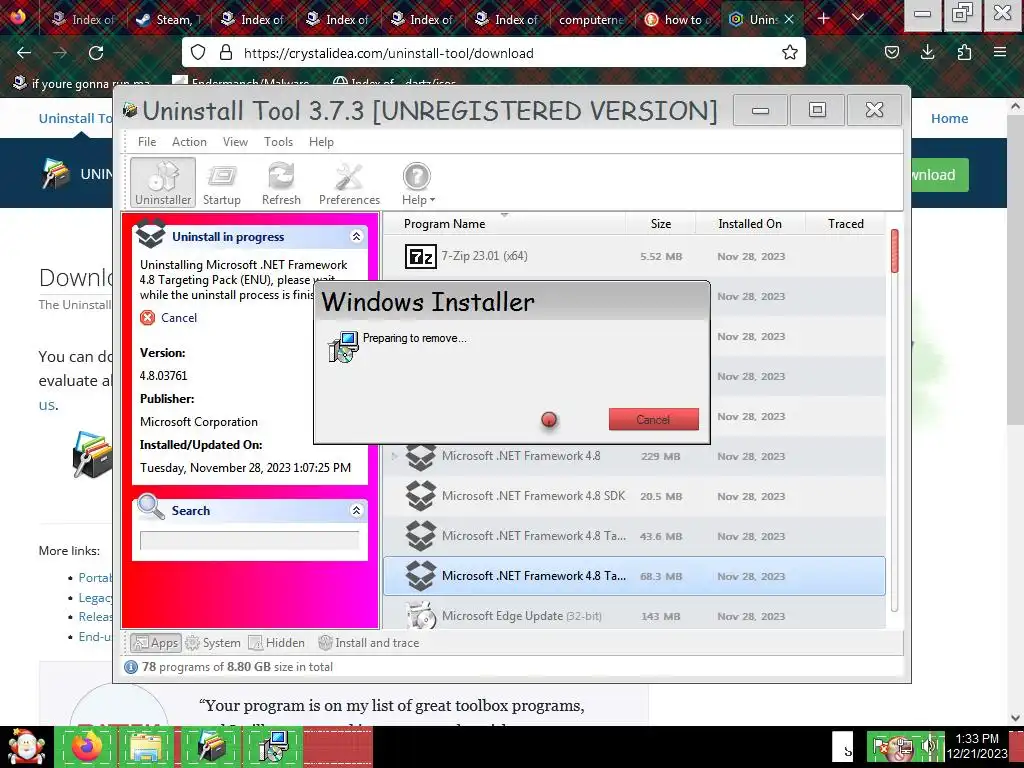This screenshot has height=768, width=1024.
Task: Click the program list vertical scrollbar thumb
Action: (x=895, y=251)
